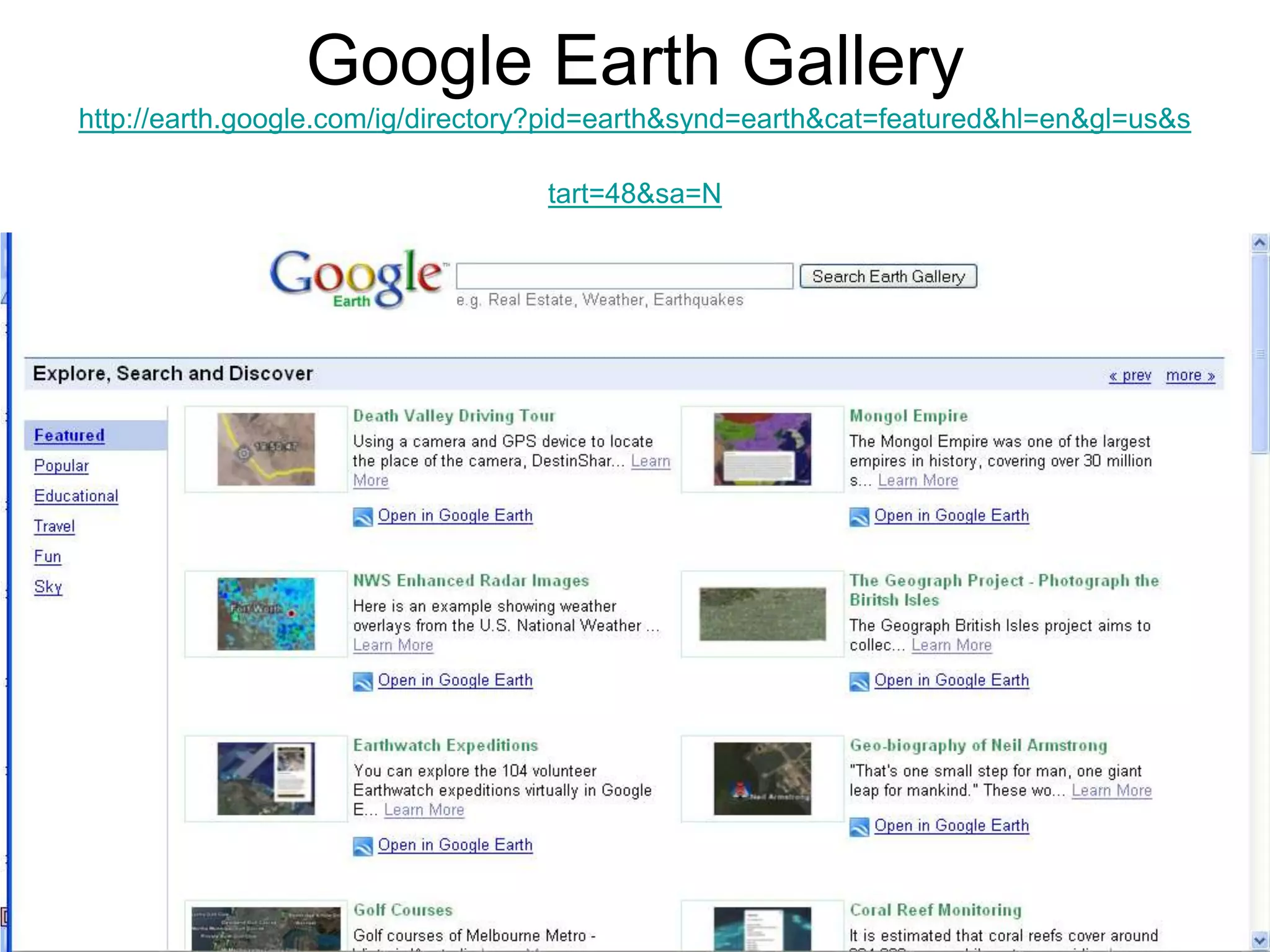Open the Fun category
1270x952 pixels.
tap(48, 557)
